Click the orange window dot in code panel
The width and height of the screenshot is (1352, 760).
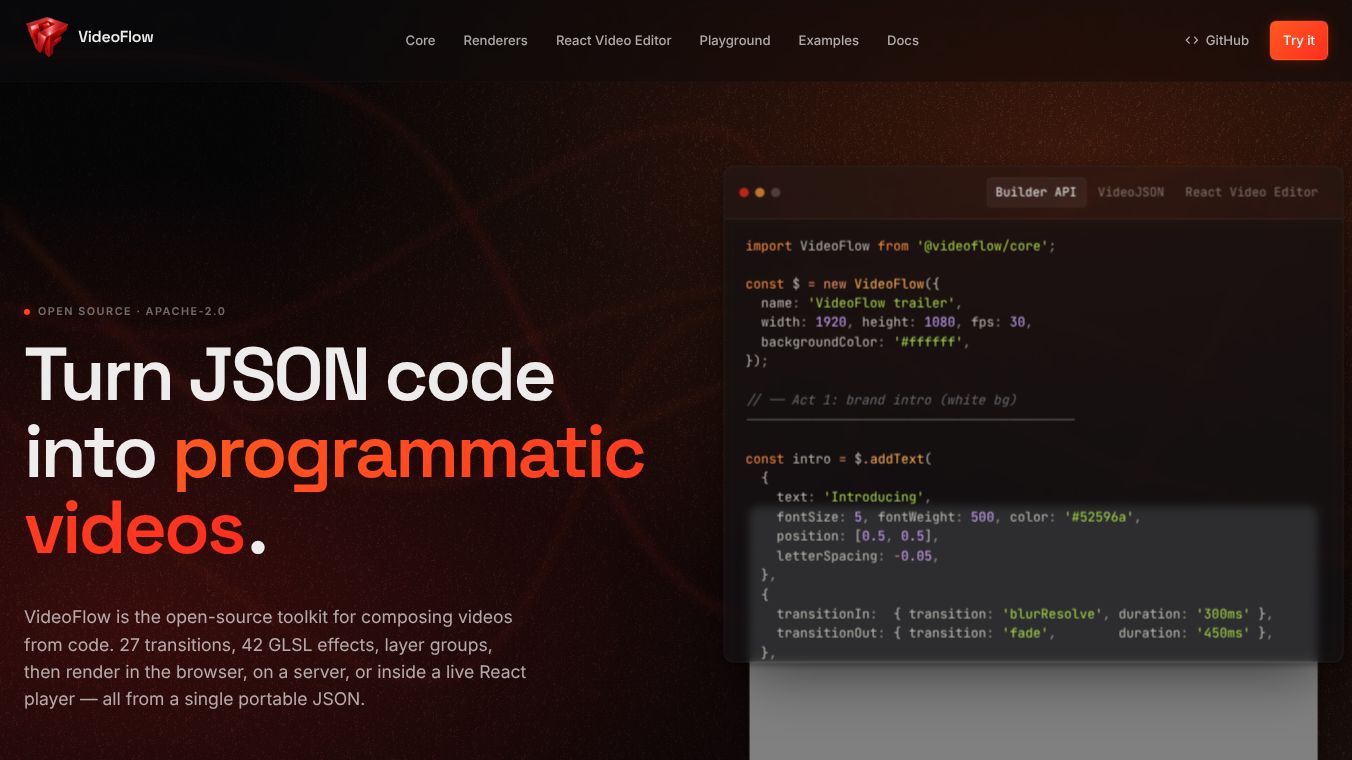[x=760, y=192]
